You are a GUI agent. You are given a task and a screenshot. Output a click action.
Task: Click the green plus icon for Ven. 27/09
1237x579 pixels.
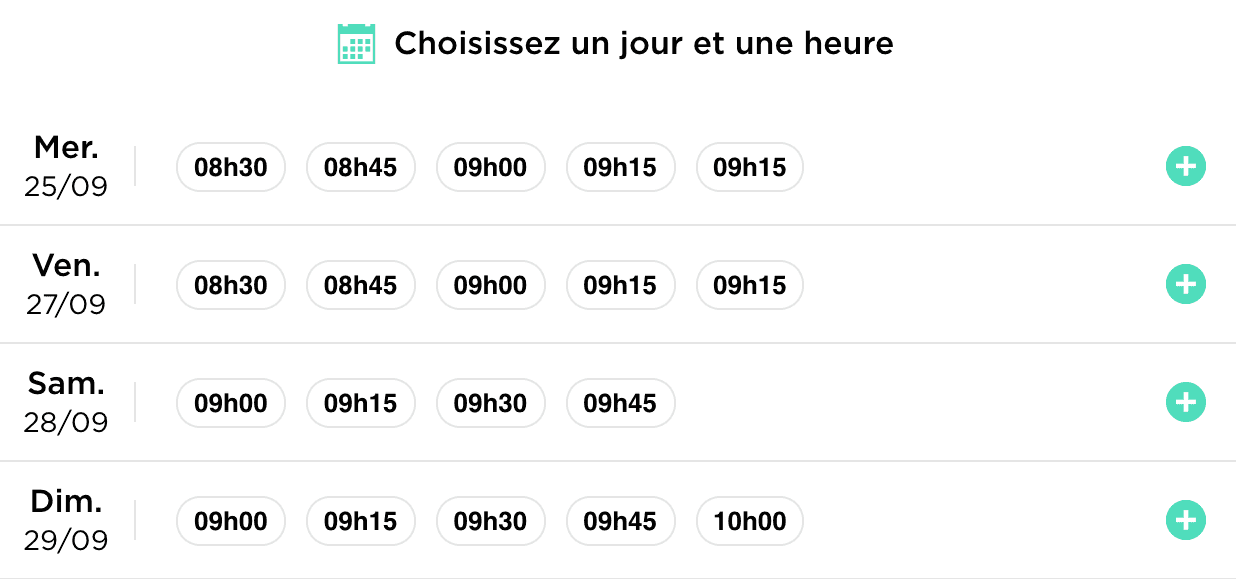1186,284
